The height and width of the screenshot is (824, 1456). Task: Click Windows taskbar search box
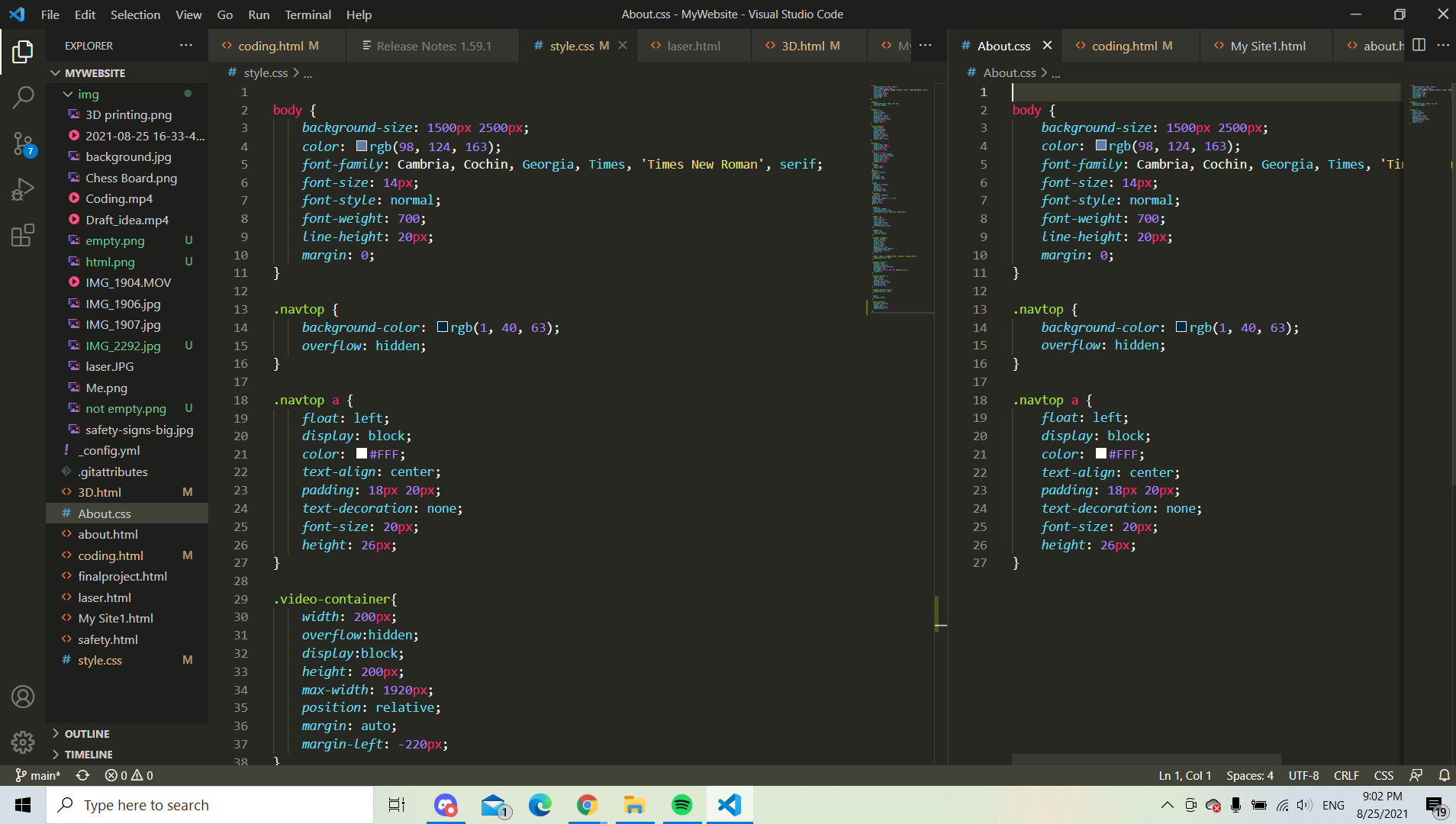point(210,805)
